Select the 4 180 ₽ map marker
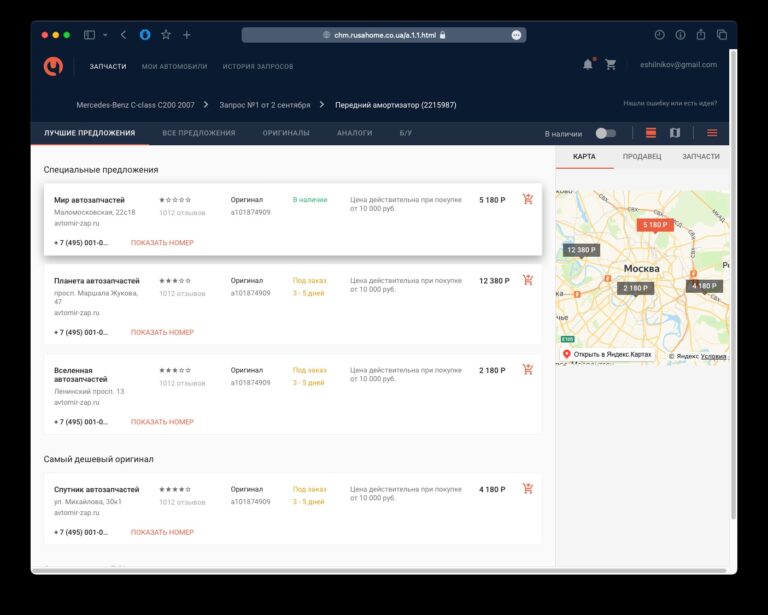Viewport: 768px width, 615px height. point(704,286)
